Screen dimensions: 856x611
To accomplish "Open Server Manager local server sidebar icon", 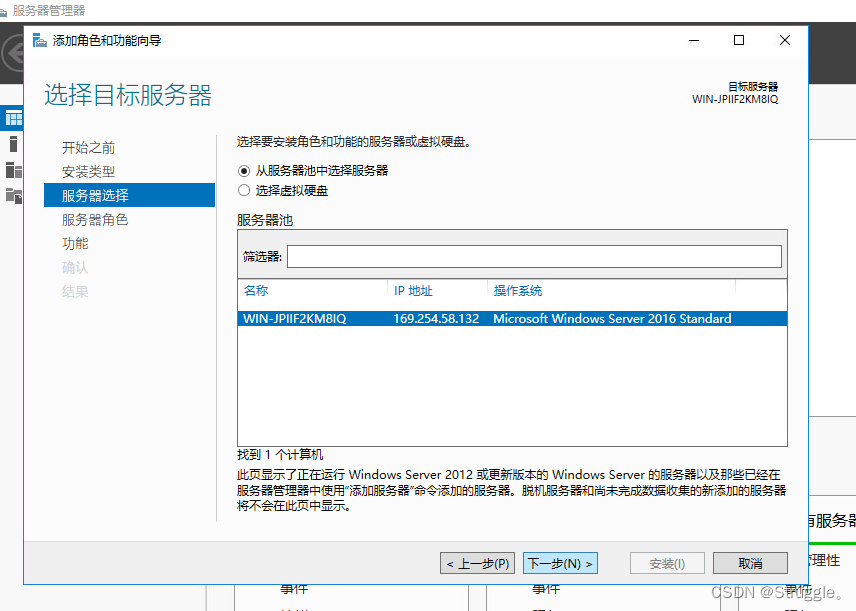I will [x=14, y=144].
